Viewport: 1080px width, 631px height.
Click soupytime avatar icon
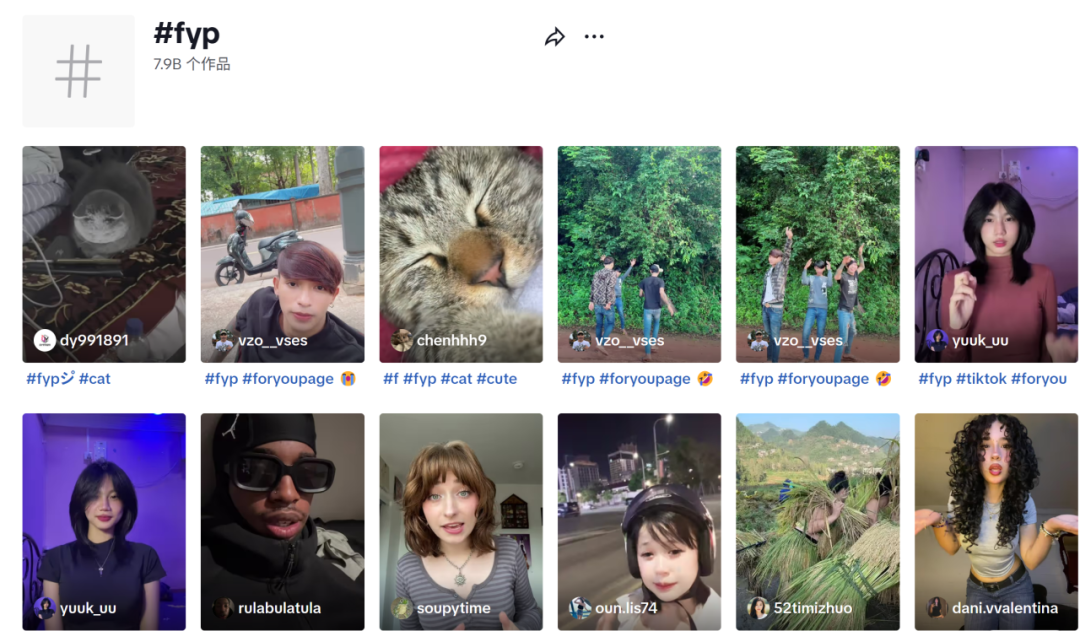(402, 608)
